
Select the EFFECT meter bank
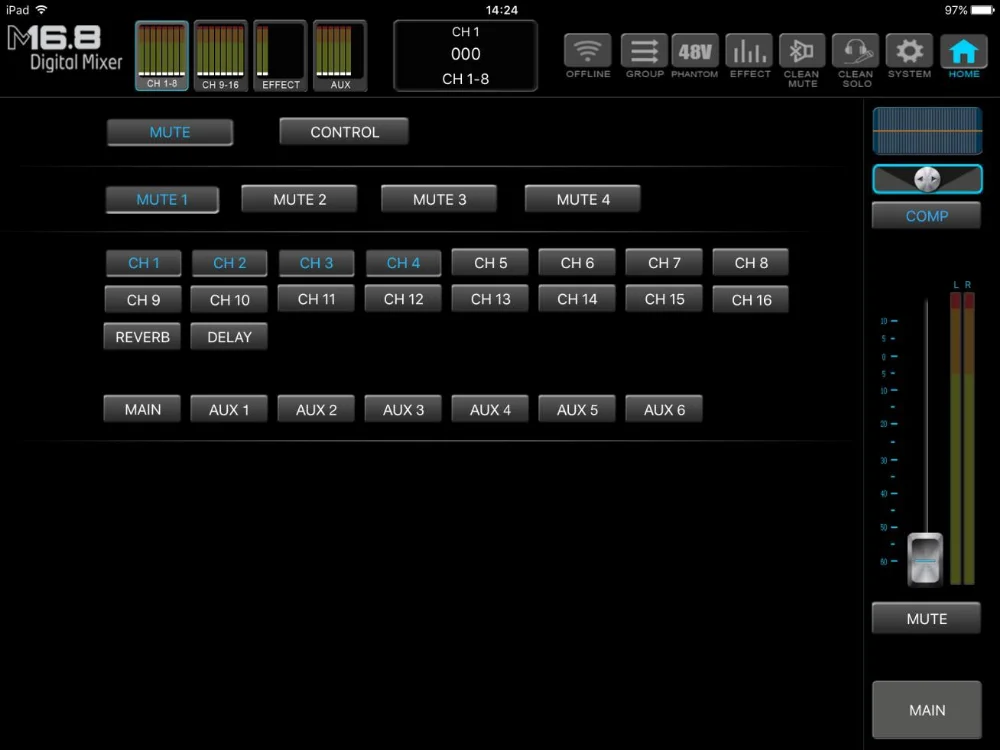pyautogui.click(x=281, y=55)
